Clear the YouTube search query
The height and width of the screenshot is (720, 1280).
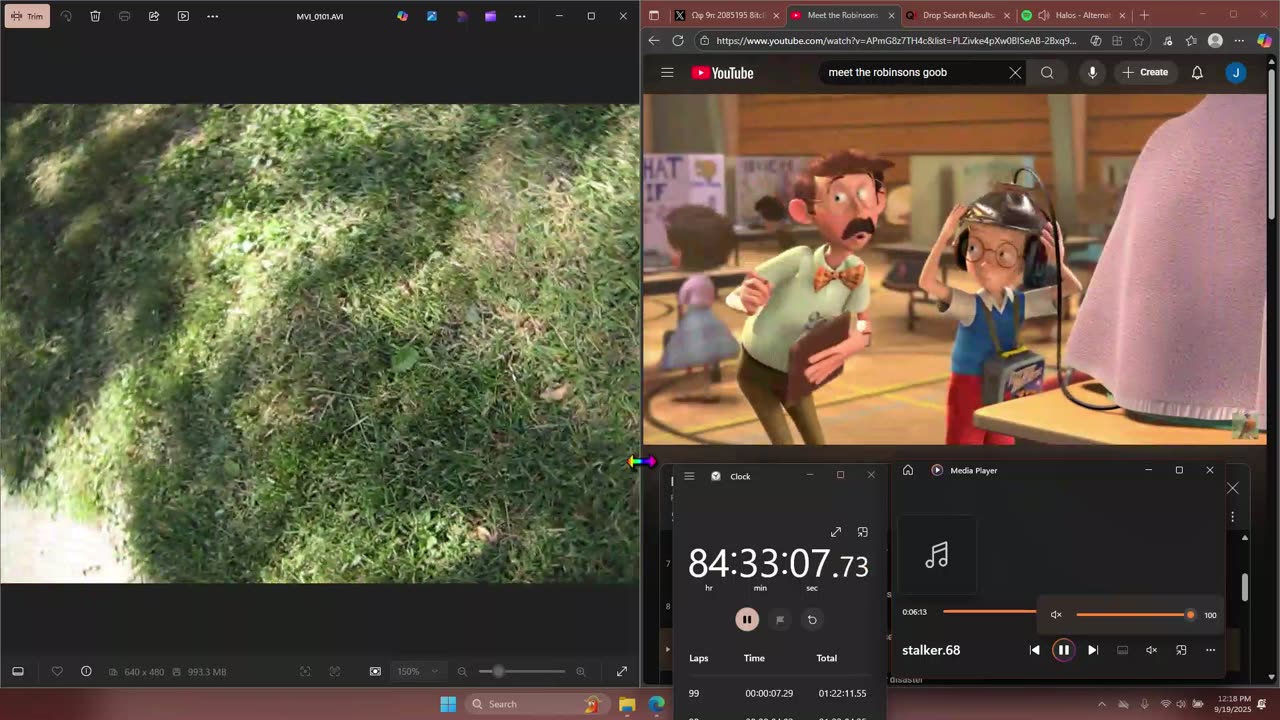1015,72
